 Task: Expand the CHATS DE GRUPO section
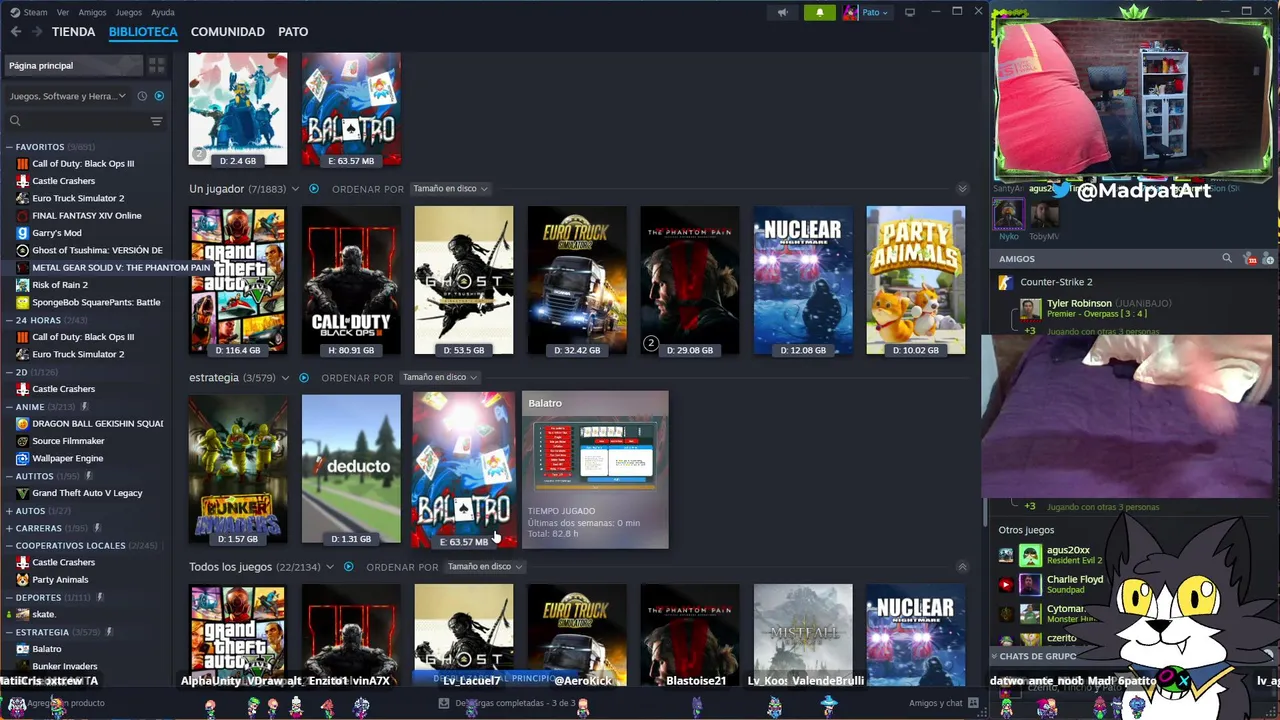pos(1036,656)
